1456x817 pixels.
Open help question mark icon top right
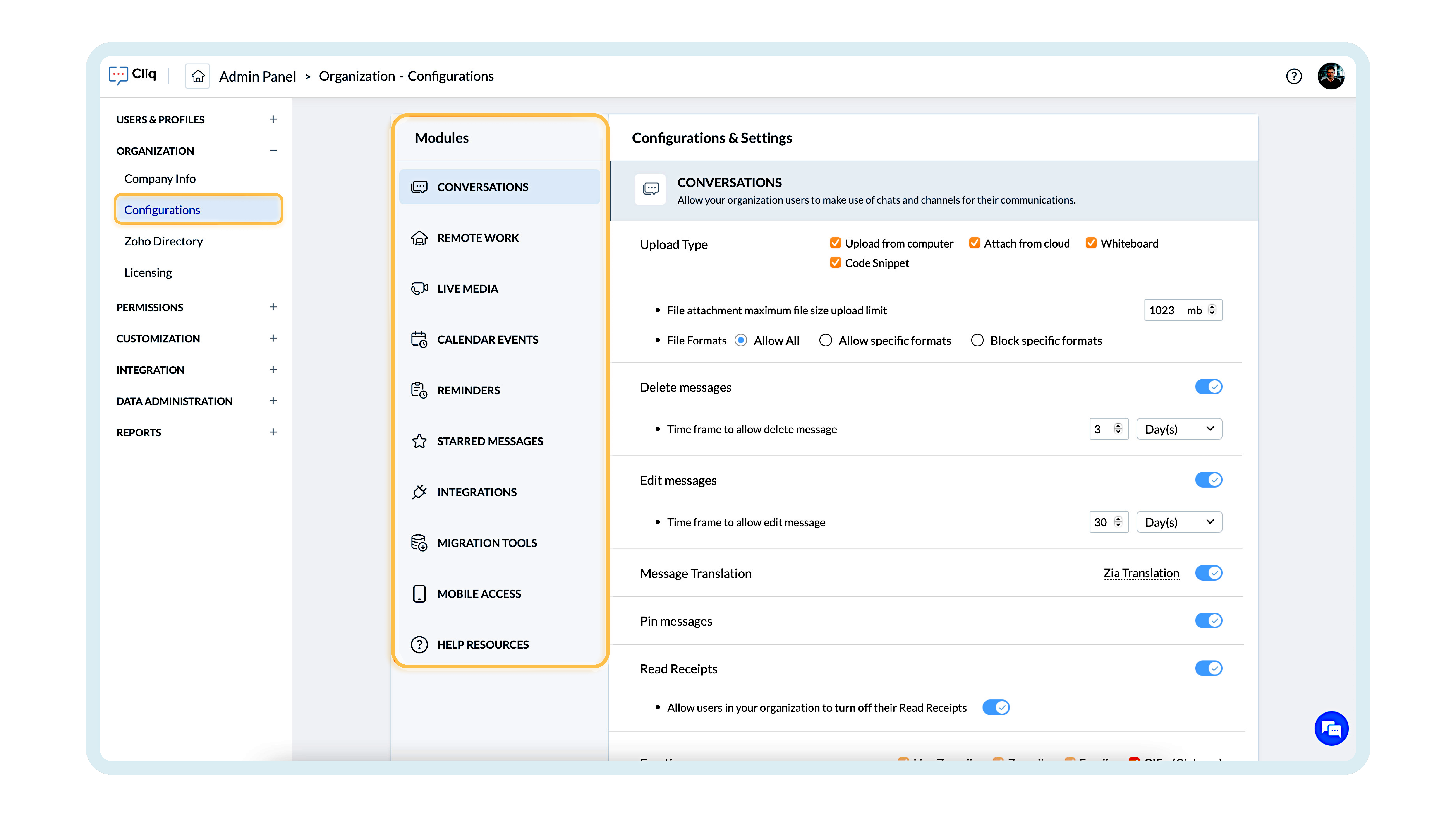[1293, 76]
